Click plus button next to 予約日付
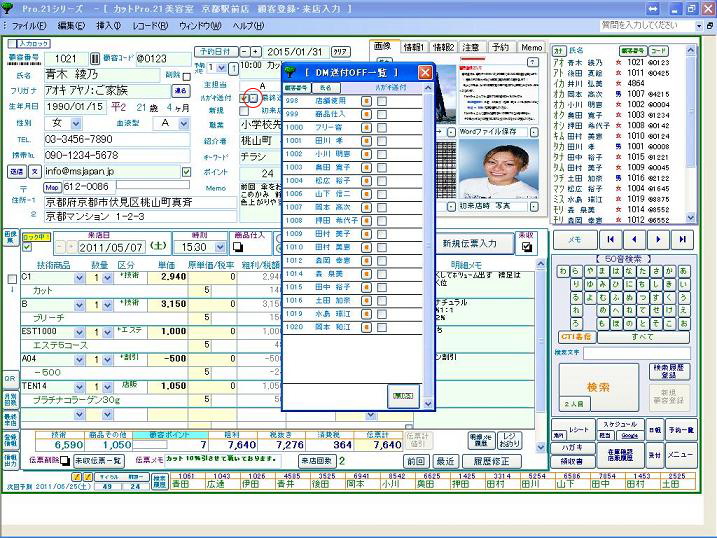This screenshot has height=538, width=717. coord(256,52)
